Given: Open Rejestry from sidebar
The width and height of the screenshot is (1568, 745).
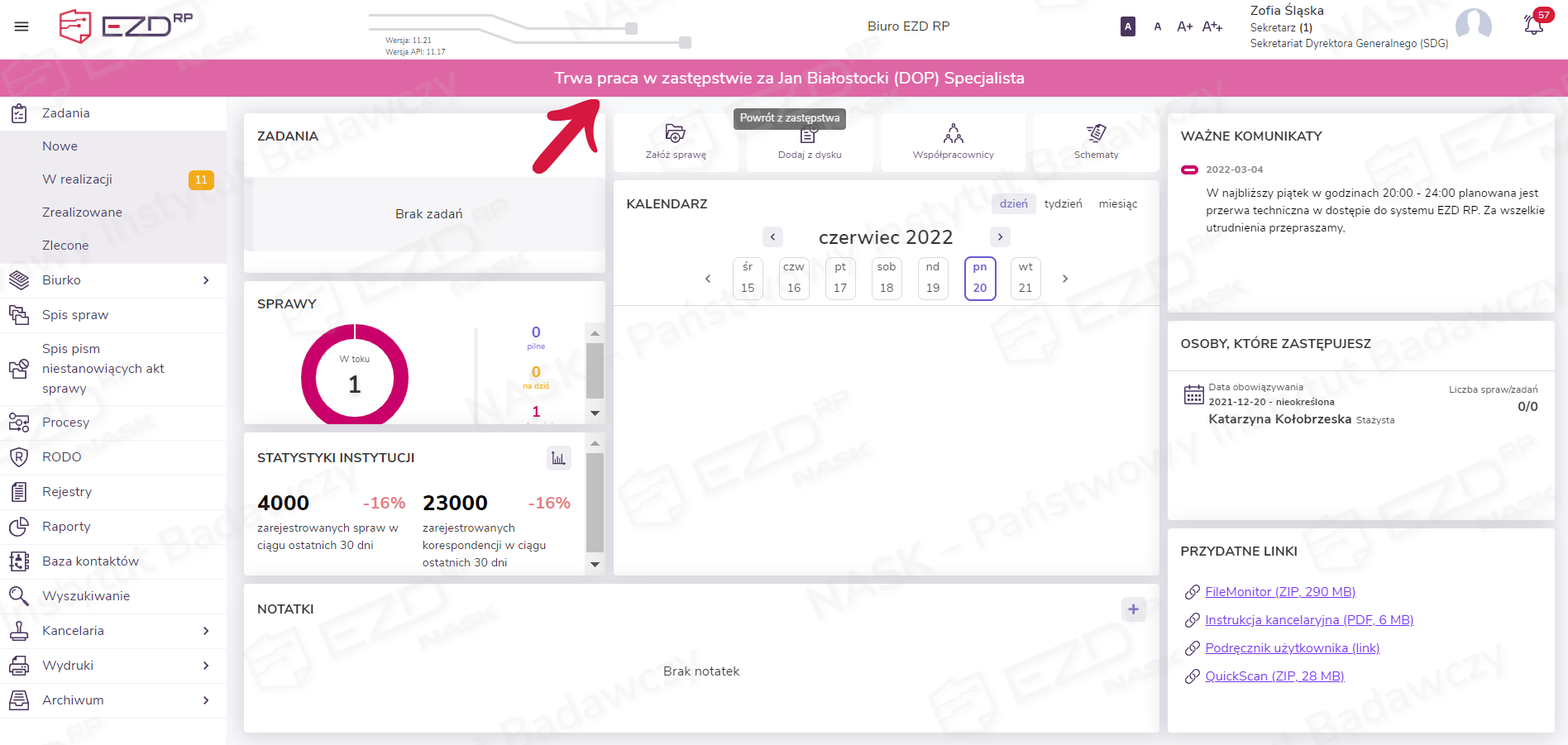Looking at the screenshot, I should pos(67,492).
